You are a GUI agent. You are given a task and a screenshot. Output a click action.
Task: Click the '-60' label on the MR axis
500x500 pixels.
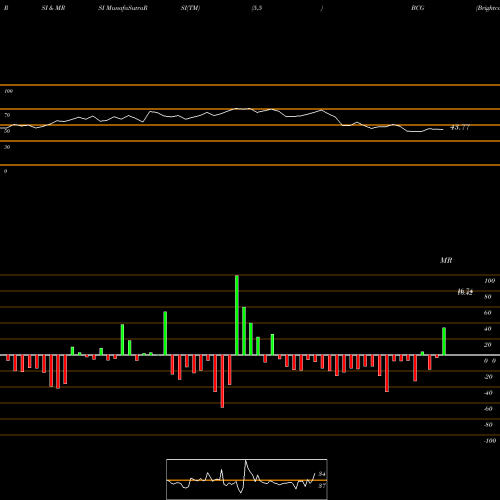488,409
